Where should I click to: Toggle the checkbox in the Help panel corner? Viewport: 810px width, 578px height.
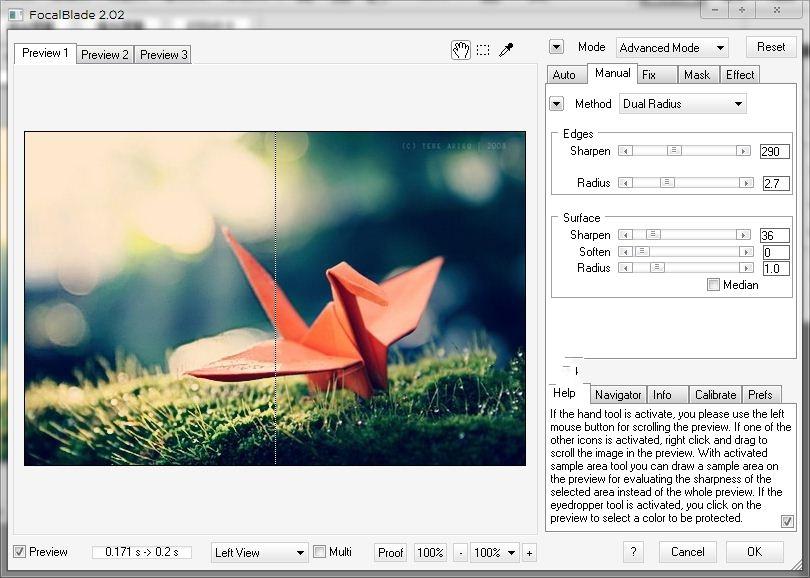pos(787,522)
